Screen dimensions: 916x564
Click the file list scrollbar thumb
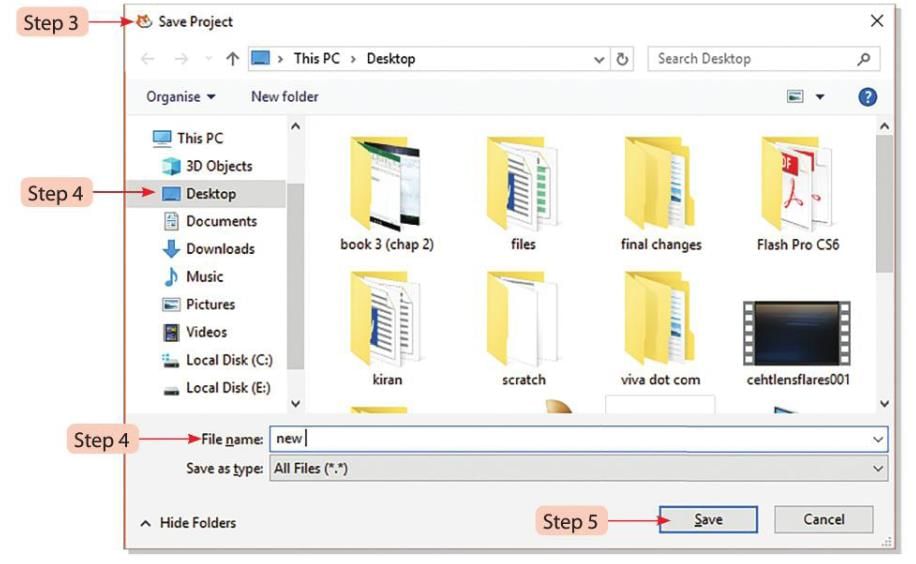[x=884, y=204]
